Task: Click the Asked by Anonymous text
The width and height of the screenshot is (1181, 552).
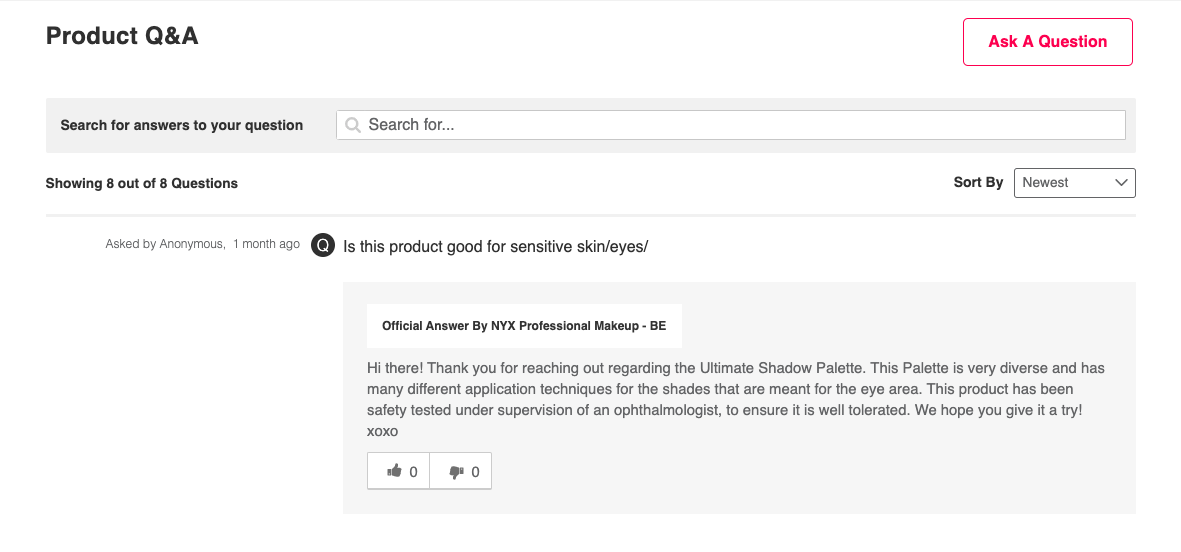Action: tap(165, 244)
